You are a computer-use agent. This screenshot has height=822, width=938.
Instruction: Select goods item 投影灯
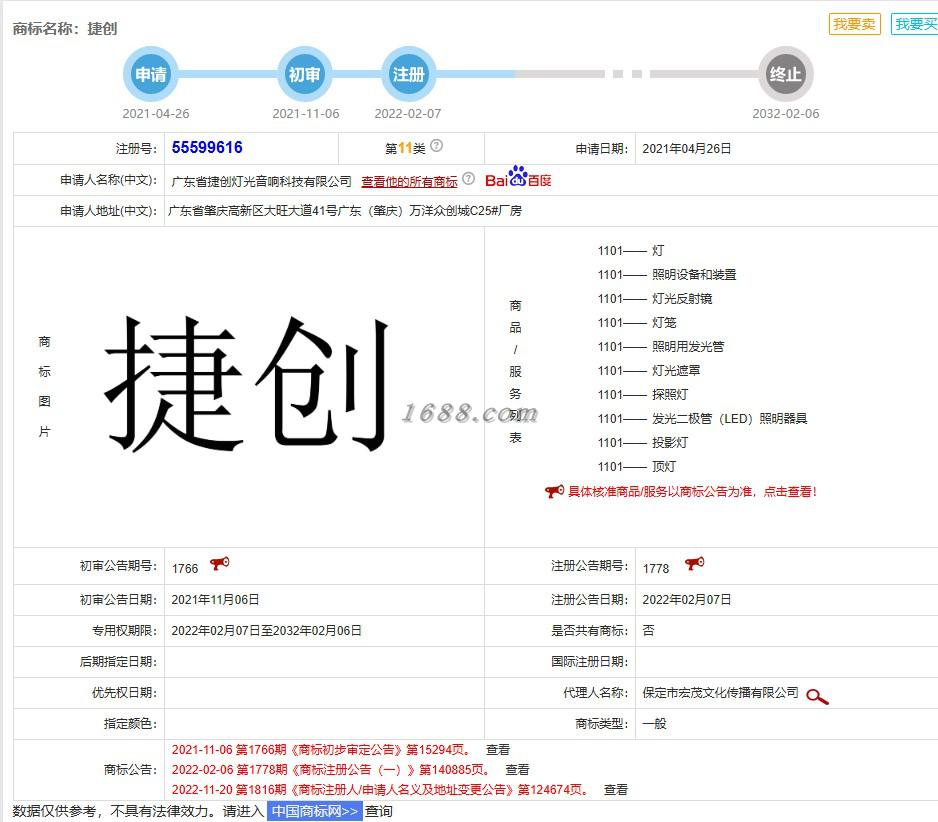(x=670, y=443)
